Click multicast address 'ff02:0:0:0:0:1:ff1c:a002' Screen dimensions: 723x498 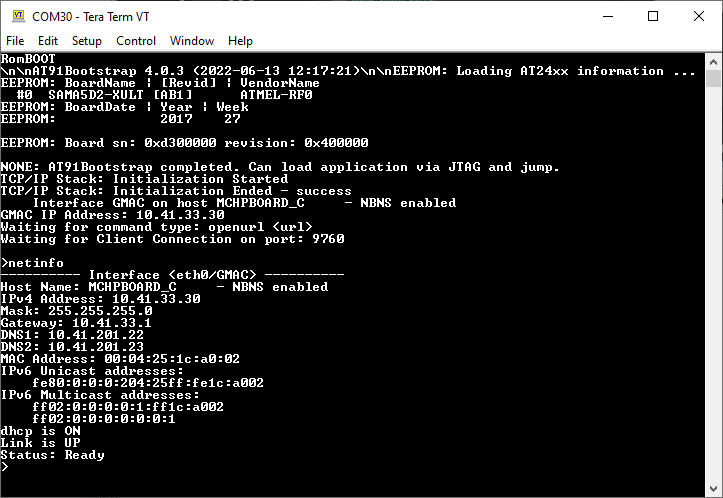128,407
